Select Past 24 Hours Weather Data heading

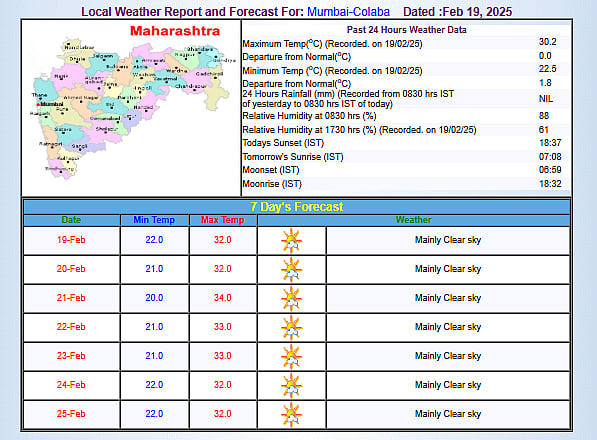click(407, 30)
